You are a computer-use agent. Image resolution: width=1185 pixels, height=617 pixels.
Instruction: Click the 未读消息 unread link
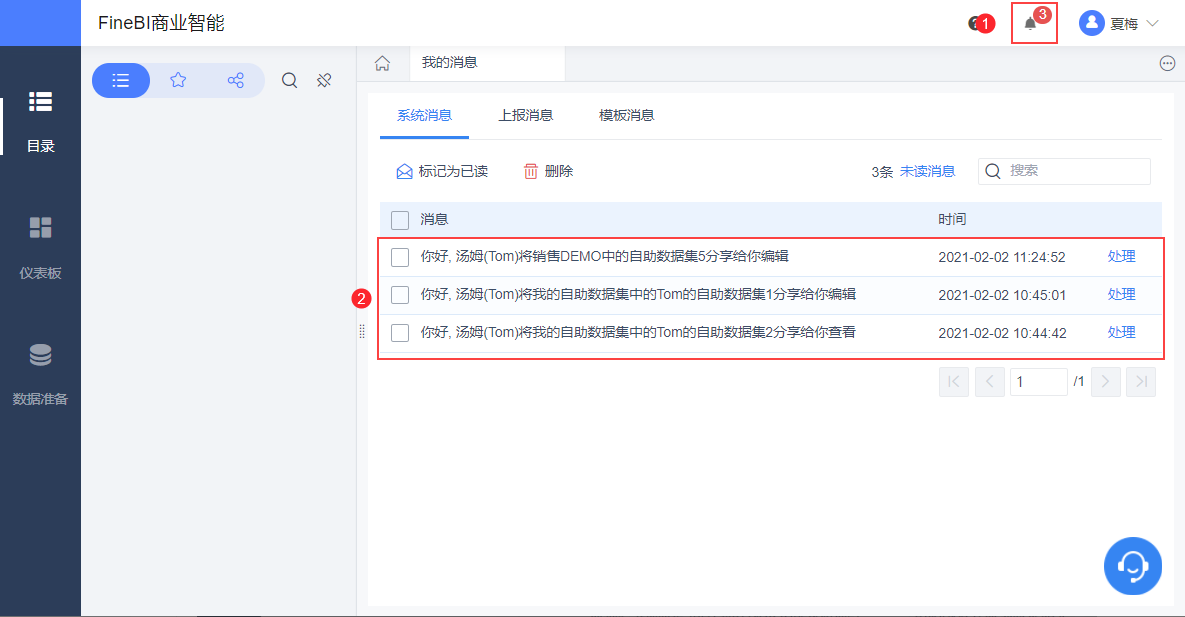point(927,172)
